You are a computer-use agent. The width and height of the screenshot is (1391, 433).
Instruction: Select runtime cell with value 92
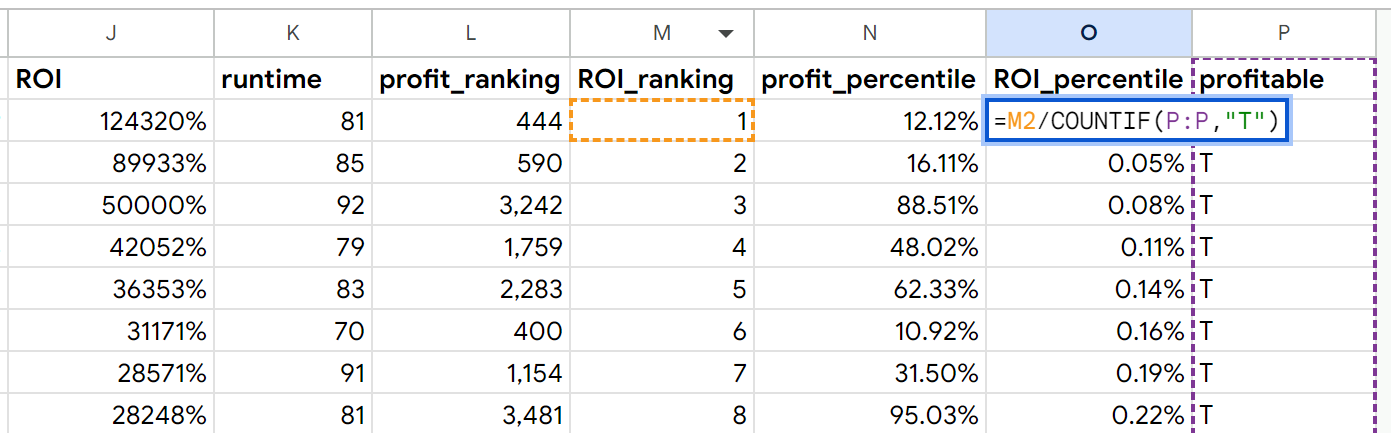pos(292,205)
